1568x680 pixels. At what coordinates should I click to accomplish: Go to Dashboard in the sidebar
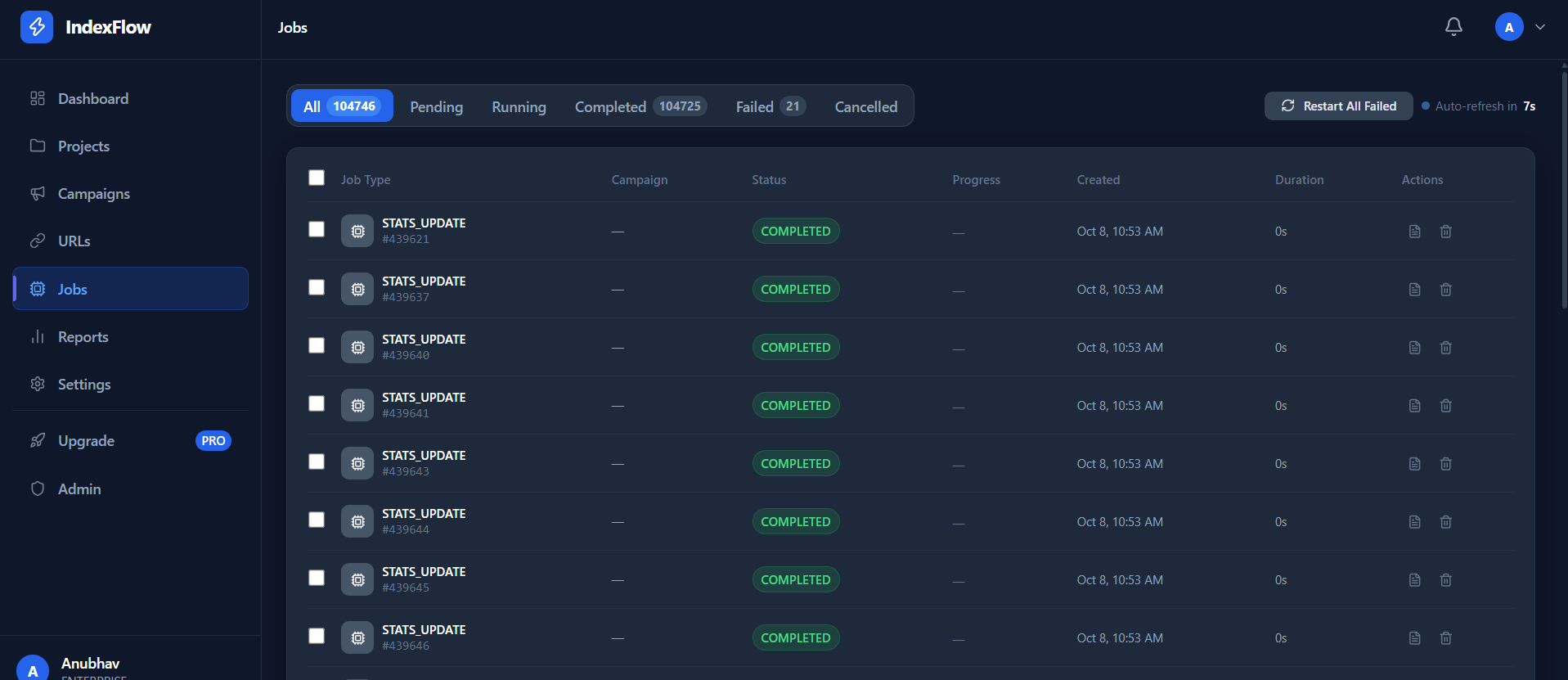131,99
